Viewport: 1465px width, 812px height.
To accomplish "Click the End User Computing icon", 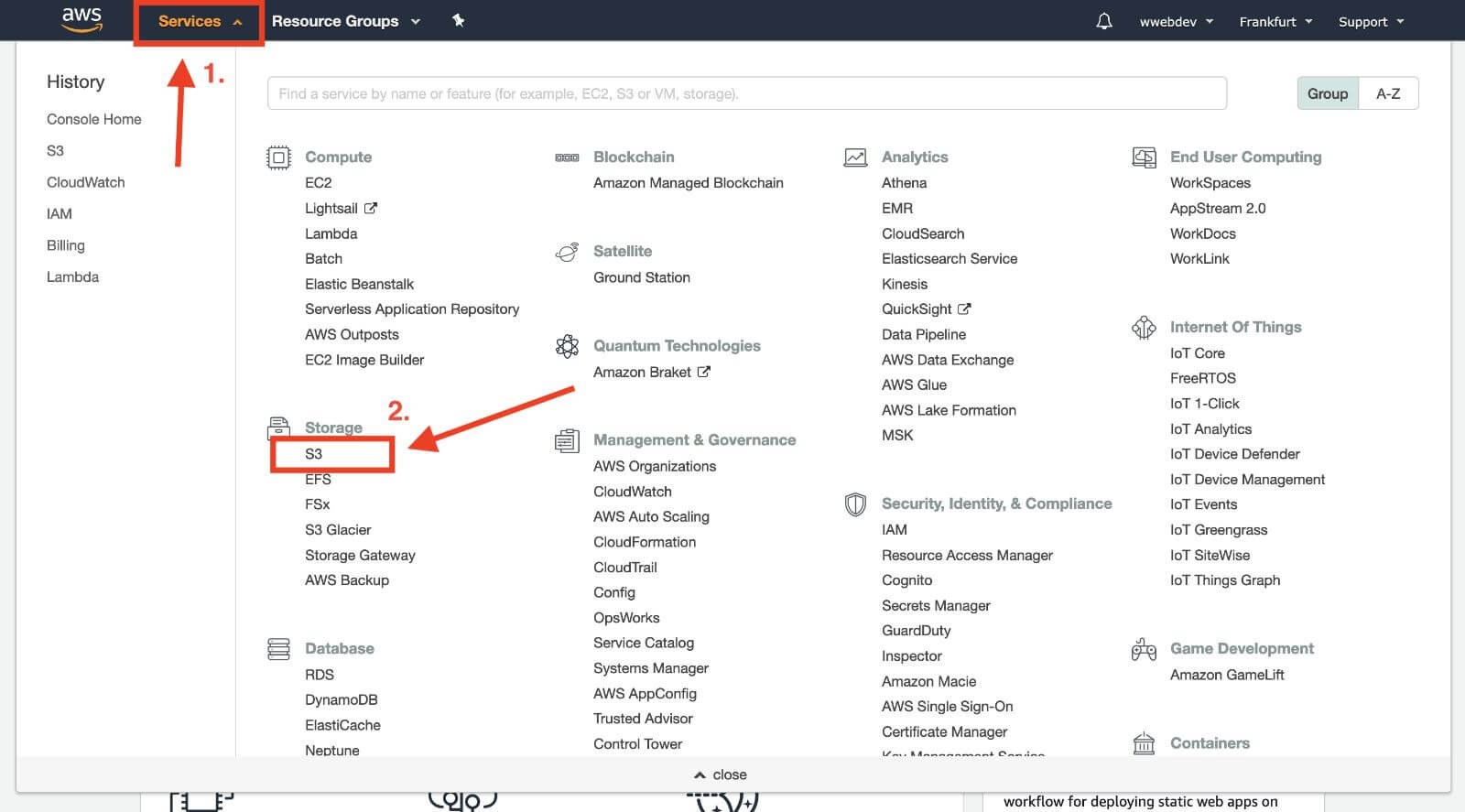I will [x=1144, y=157].
